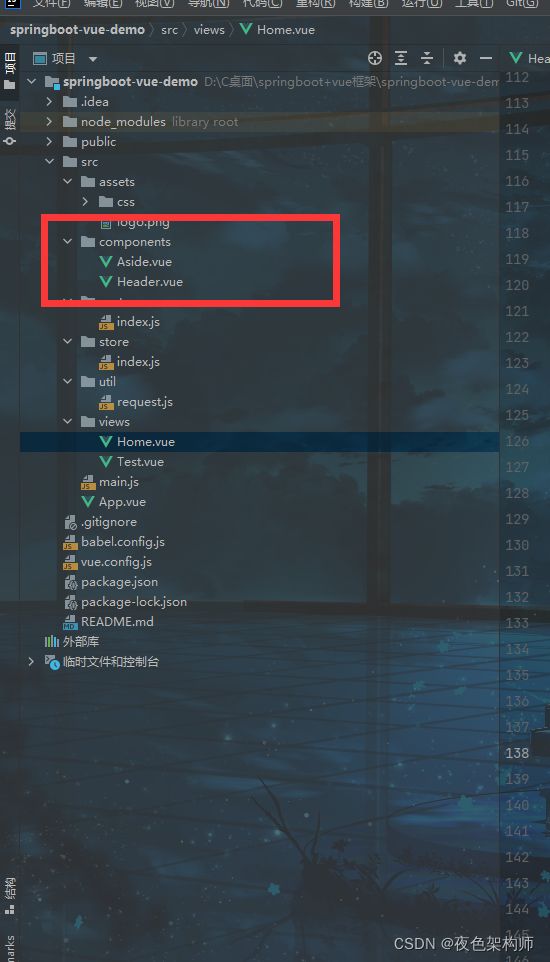Collapse the views folder
Image resolution: width=550 pixels, height=962 pixels.
[68, 422]
